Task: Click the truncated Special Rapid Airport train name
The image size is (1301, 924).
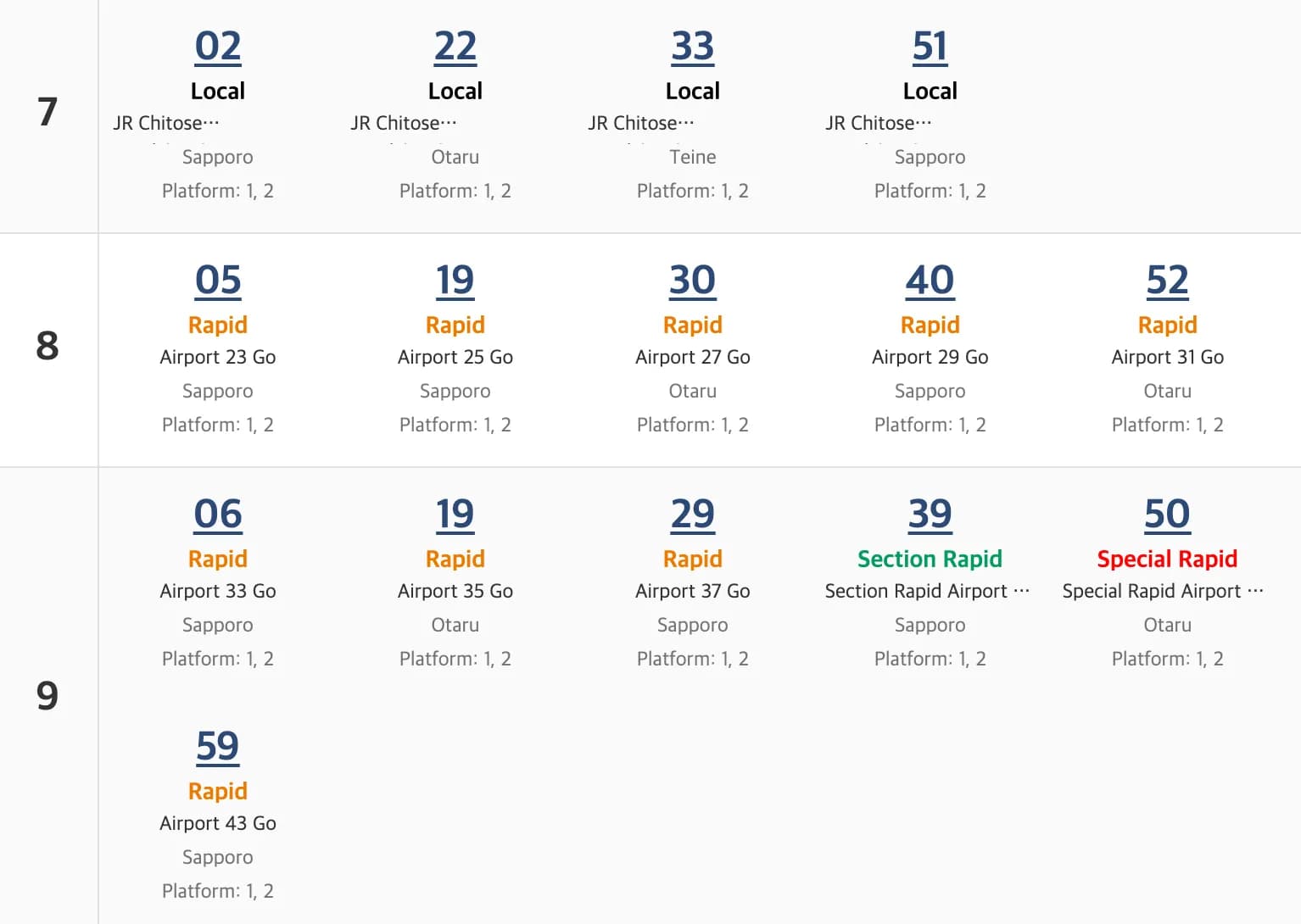Action: click(1163, 592)
